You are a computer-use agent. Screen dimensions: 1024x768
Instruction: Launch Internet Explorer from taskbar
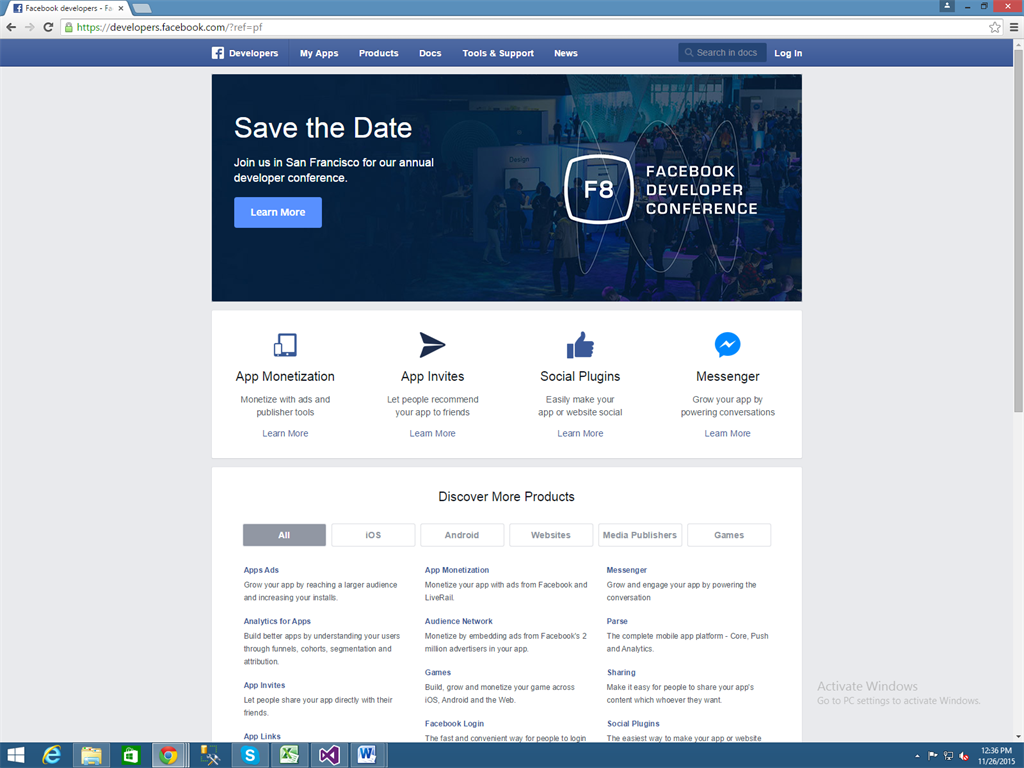pos(52,756)
